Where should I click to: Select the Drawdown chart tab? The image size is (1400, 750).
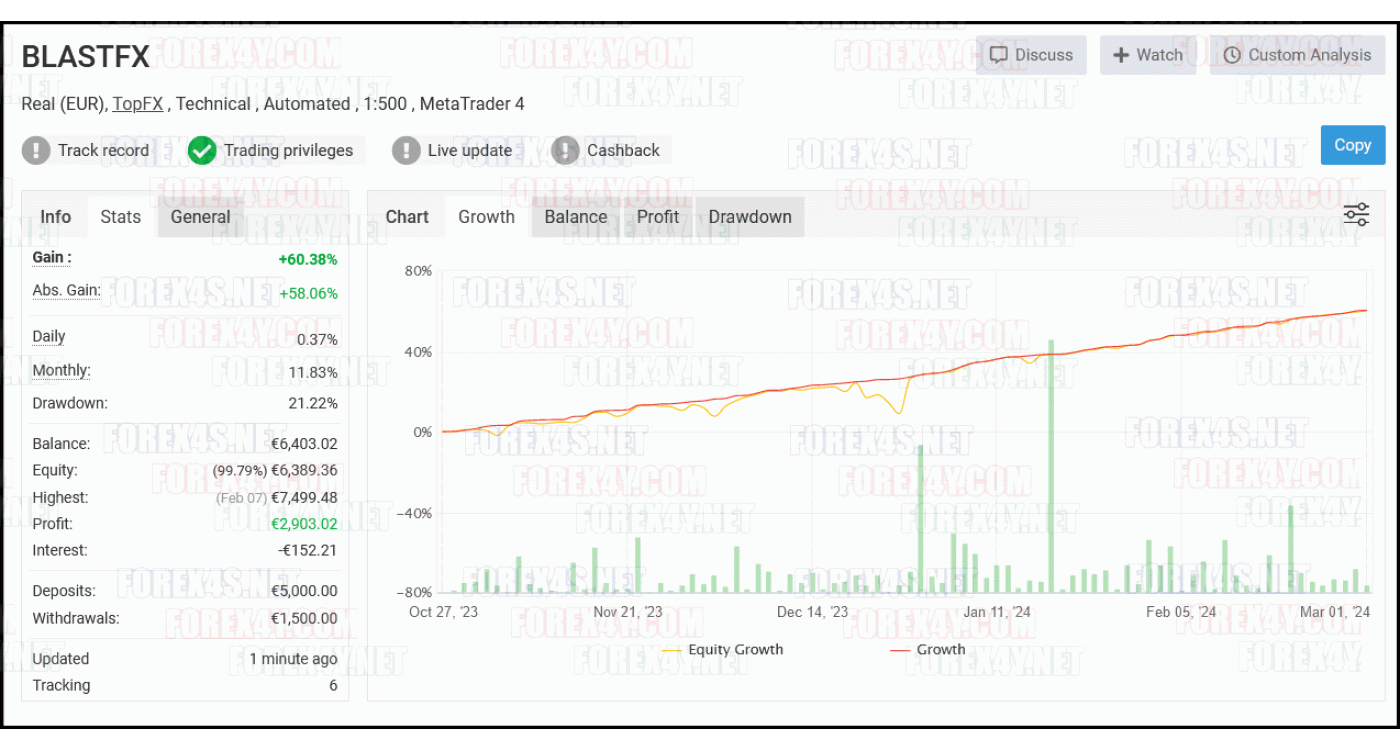(x=750, y=217)
